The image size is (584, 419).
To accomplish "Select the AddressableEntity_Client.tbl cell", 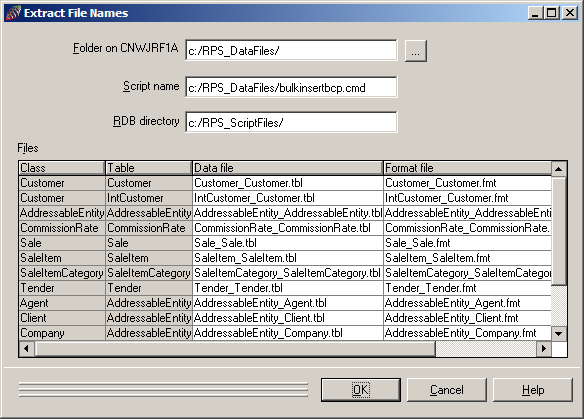I will click(x=288, y=318).
